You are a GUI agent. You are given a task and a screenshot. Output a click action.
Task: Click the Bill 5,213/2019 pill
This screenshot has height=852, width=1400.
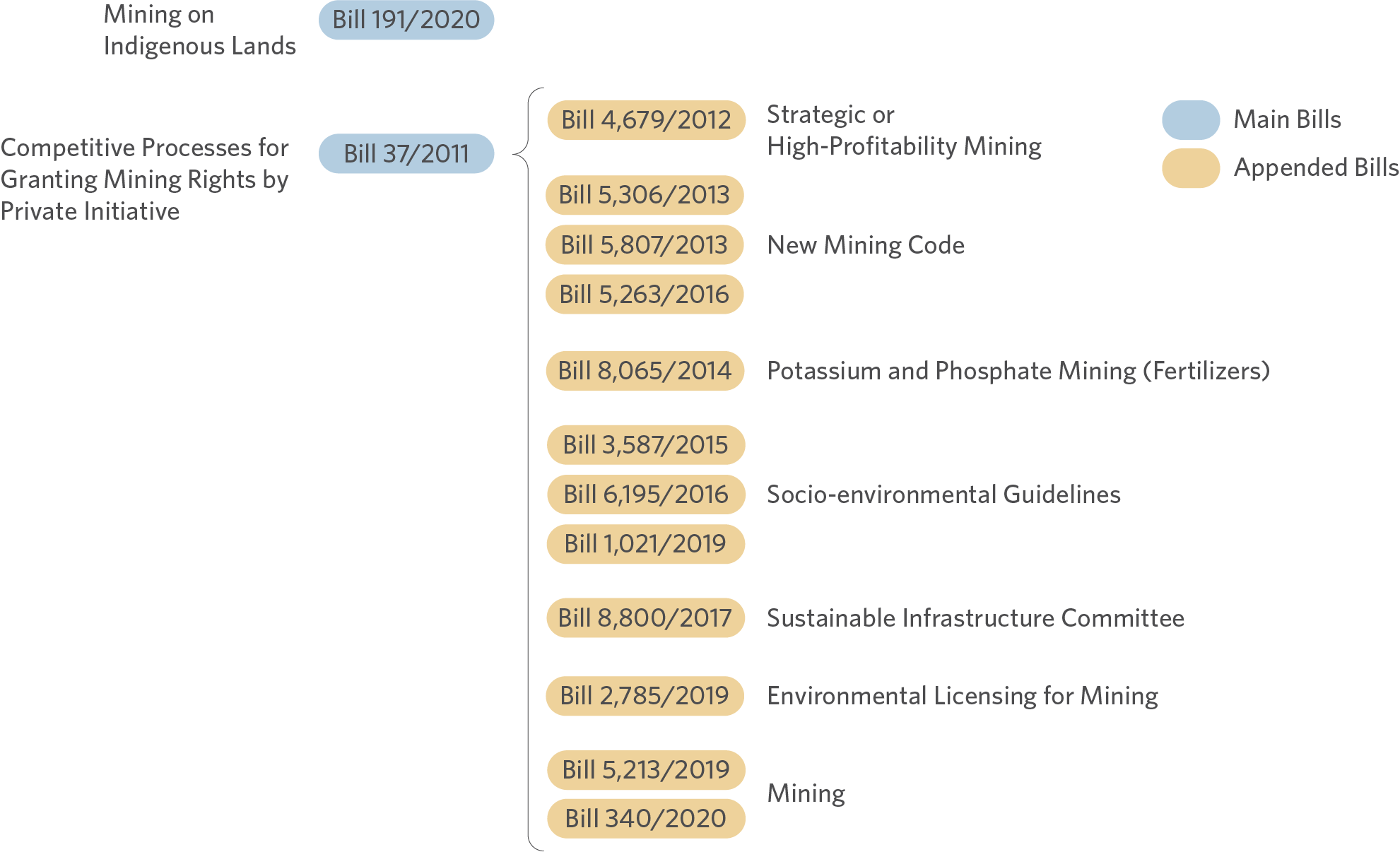click(646, 770)
